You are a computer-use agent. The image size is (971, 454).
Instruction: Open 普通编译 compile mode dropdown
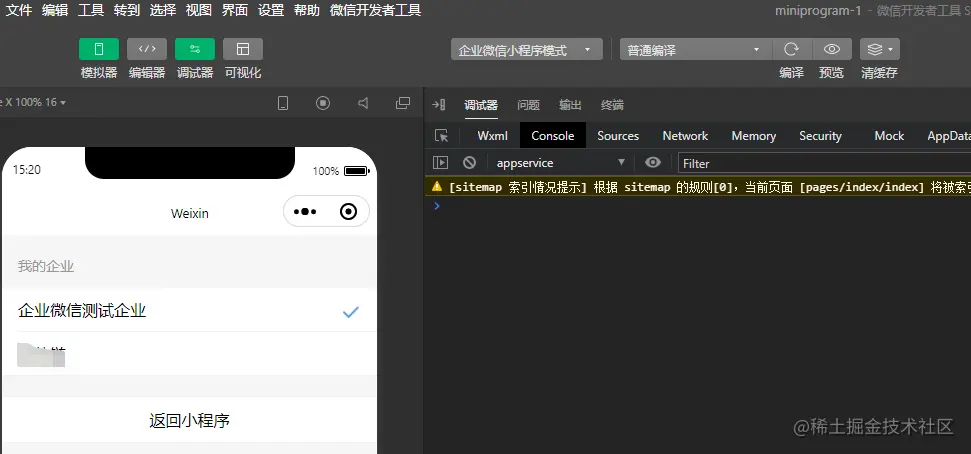click(695, 50)
